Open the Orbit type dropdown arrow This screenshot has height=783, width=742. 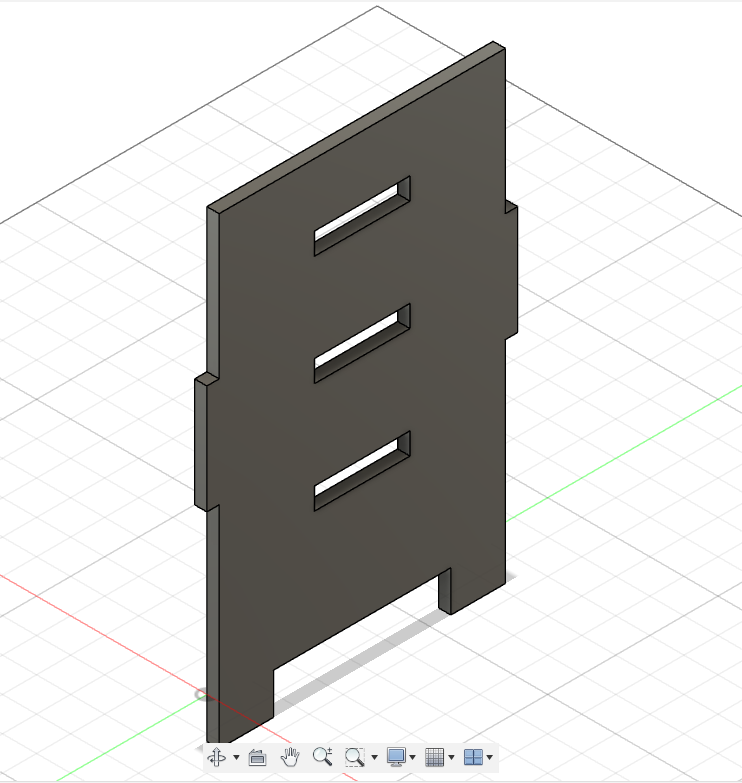[236, 758]
